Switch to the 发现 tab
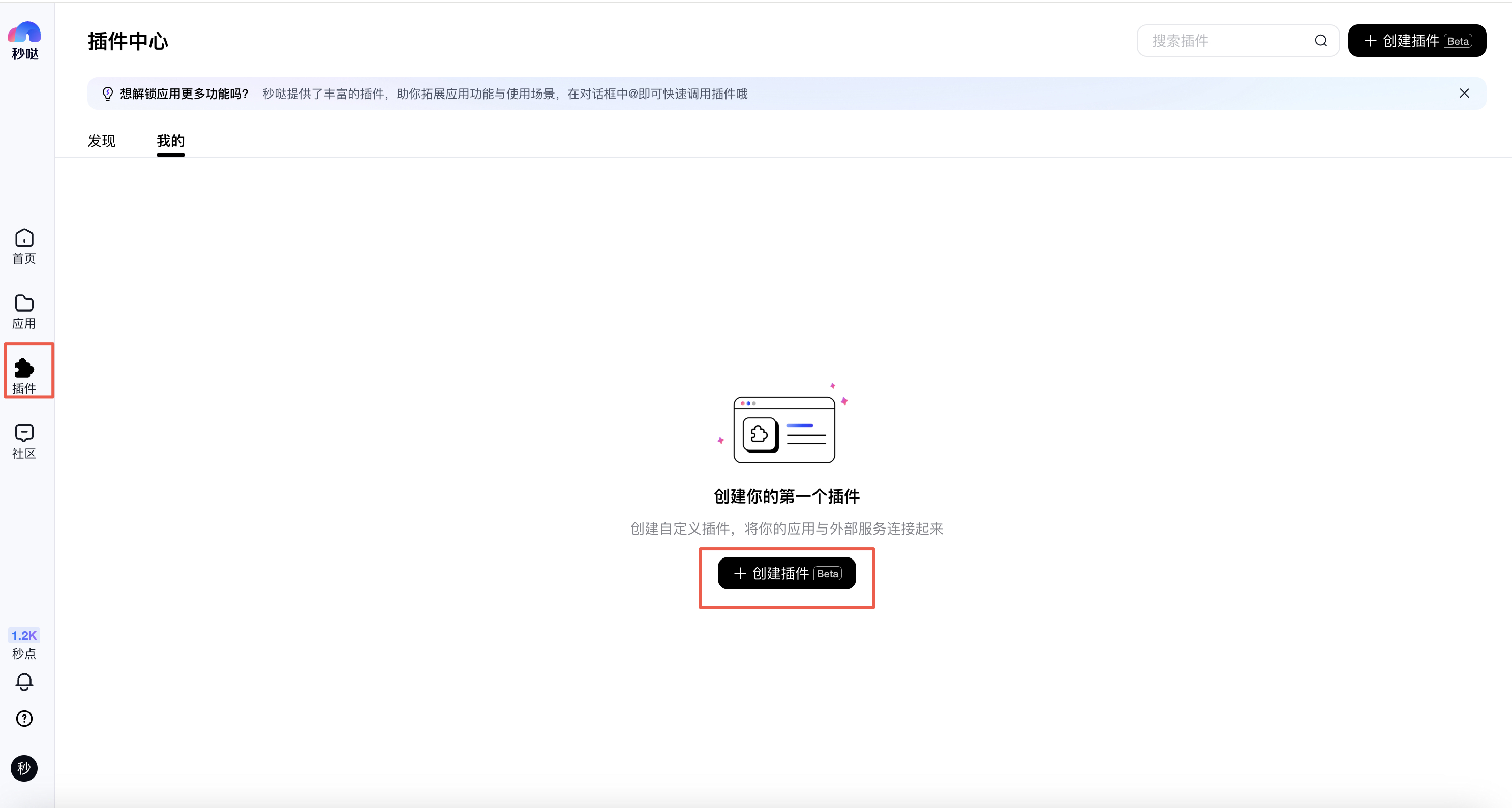1512x808 pixels. tap(102, 141)
